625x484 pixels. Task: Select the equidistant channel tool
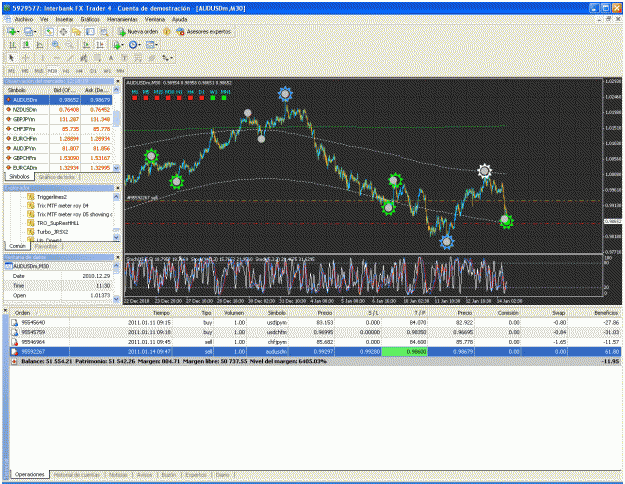(x=83, y=58)
